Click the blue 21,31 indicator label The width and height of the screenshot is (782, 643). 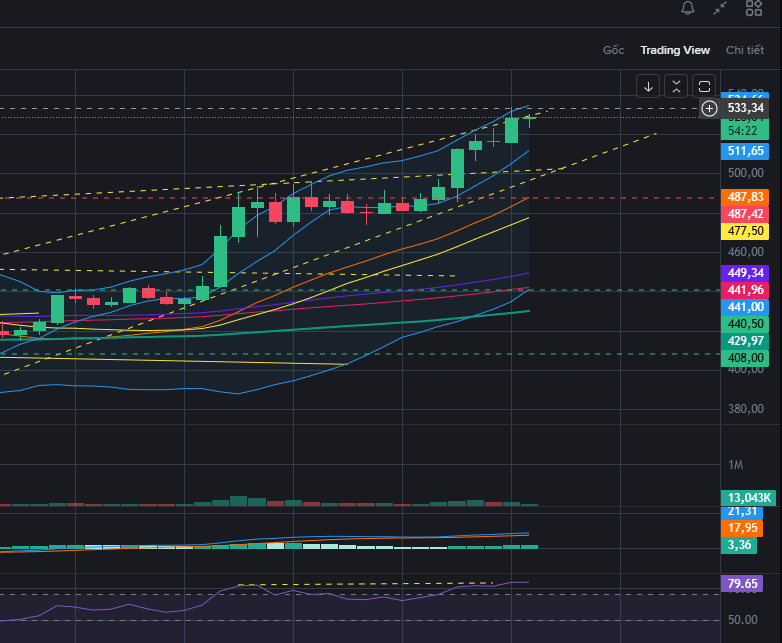(742, 512)
